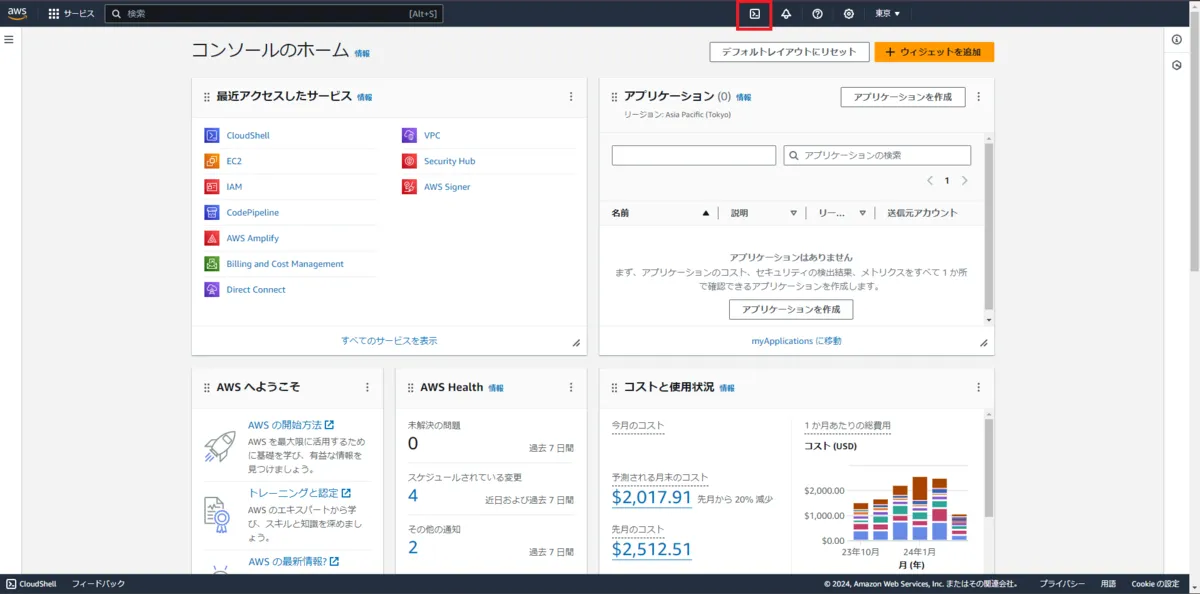Open options menu of AWS へようこそ widget
The height and width of the screenshot is (594, 1200).
[x=367, y=387]
